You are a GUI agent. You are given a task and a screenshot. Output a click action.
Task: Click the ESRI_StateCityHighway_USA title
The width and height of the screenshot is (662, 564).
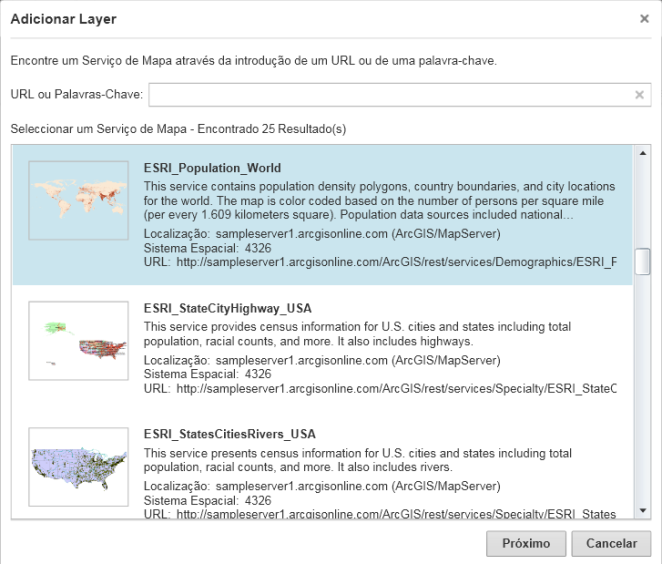[x=228, y=309]
